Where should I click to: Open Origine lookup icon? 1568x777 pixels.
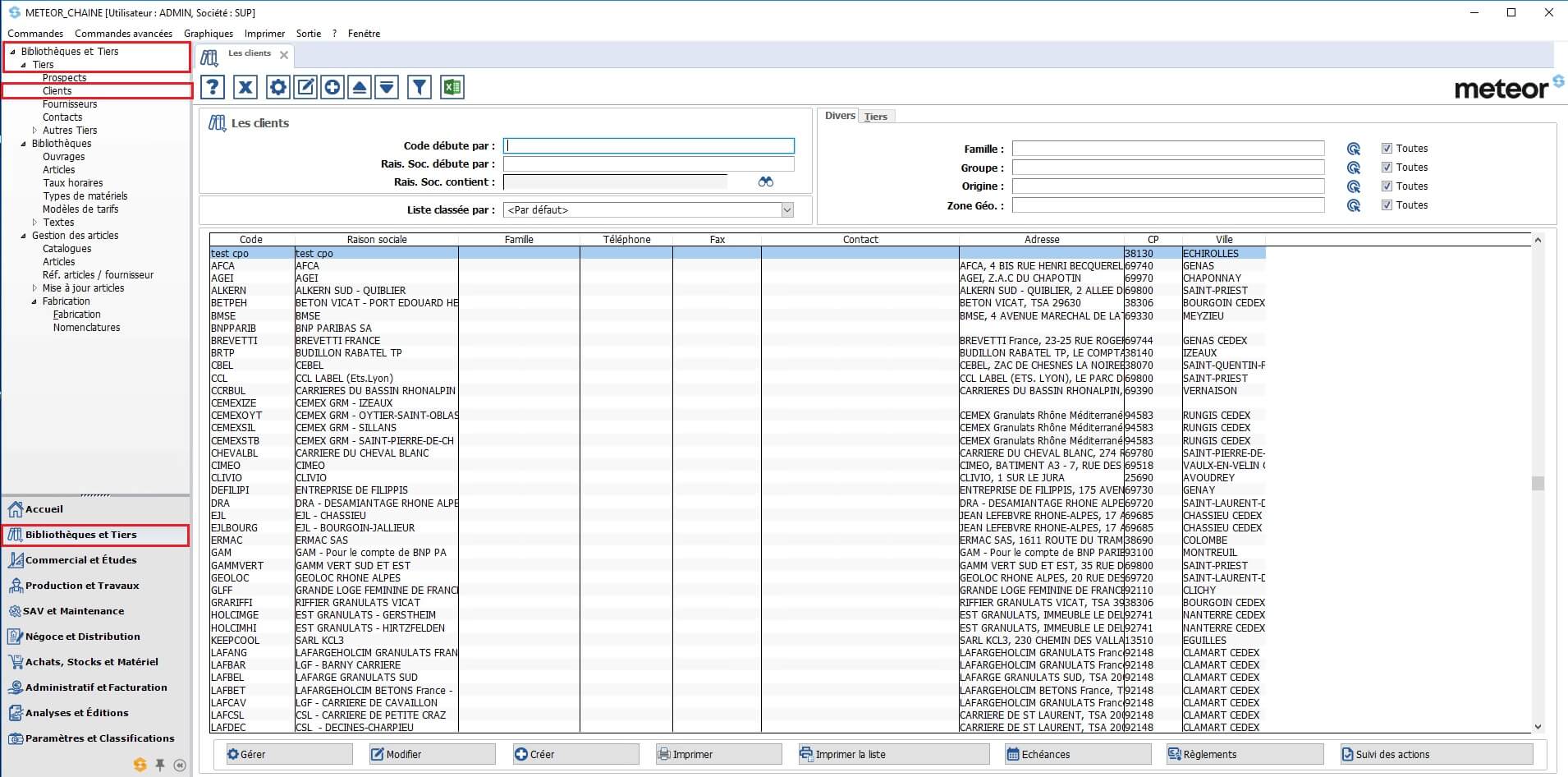coord(1354,186)
